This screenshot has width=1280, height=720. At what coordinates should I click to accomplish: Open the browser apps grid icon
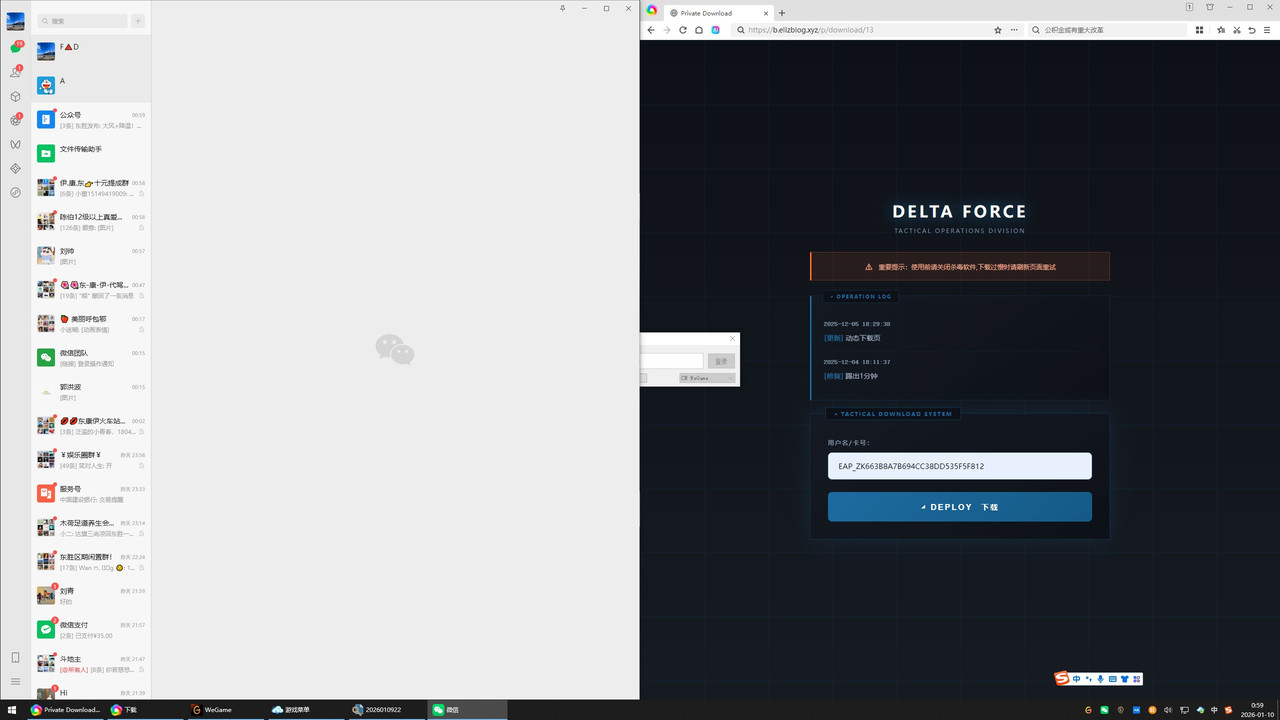(x=1199, y=30)
